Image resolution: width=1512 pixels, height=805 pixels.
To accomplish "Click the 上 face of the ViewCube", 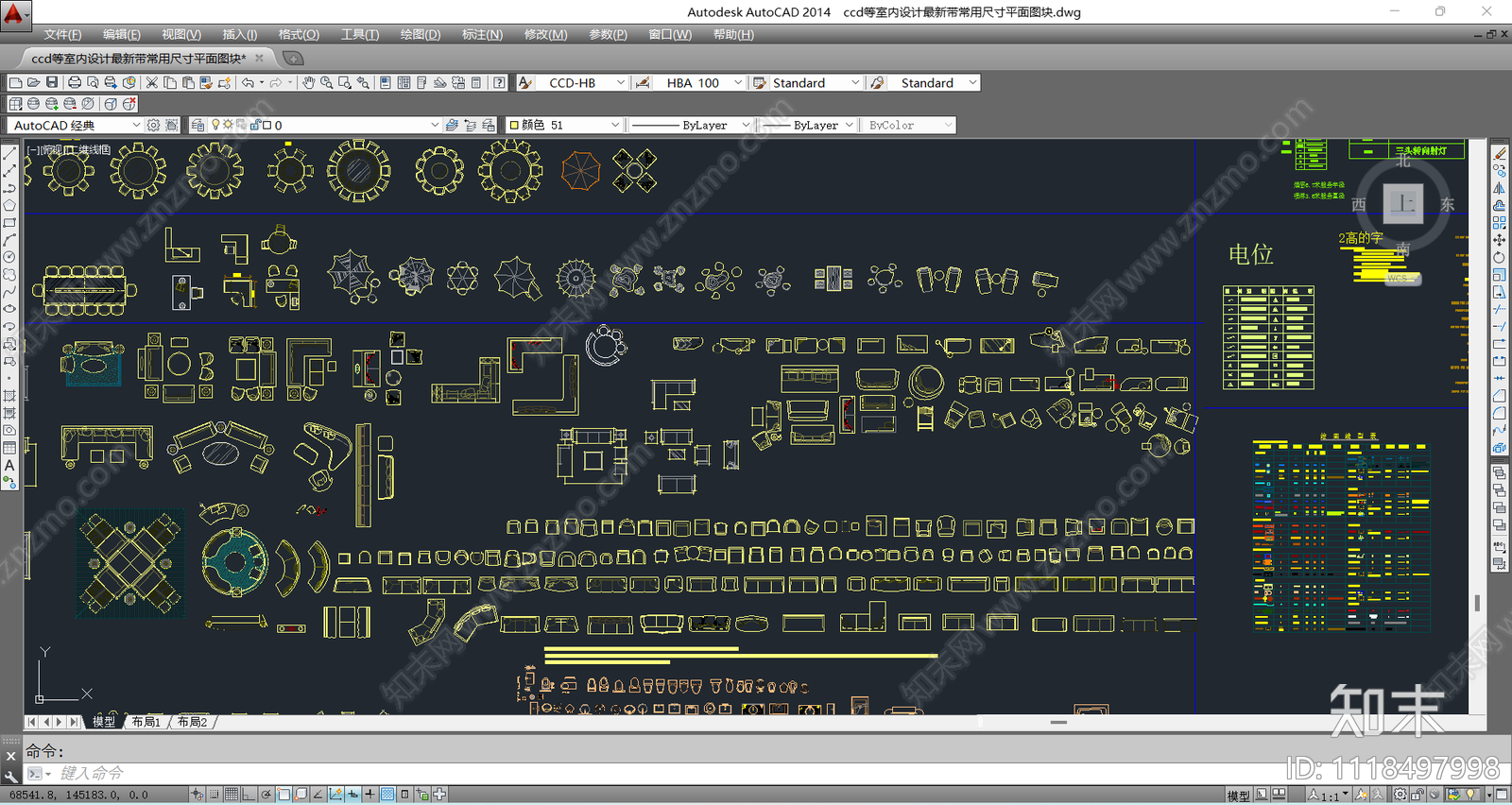I will click(1403, 204).
